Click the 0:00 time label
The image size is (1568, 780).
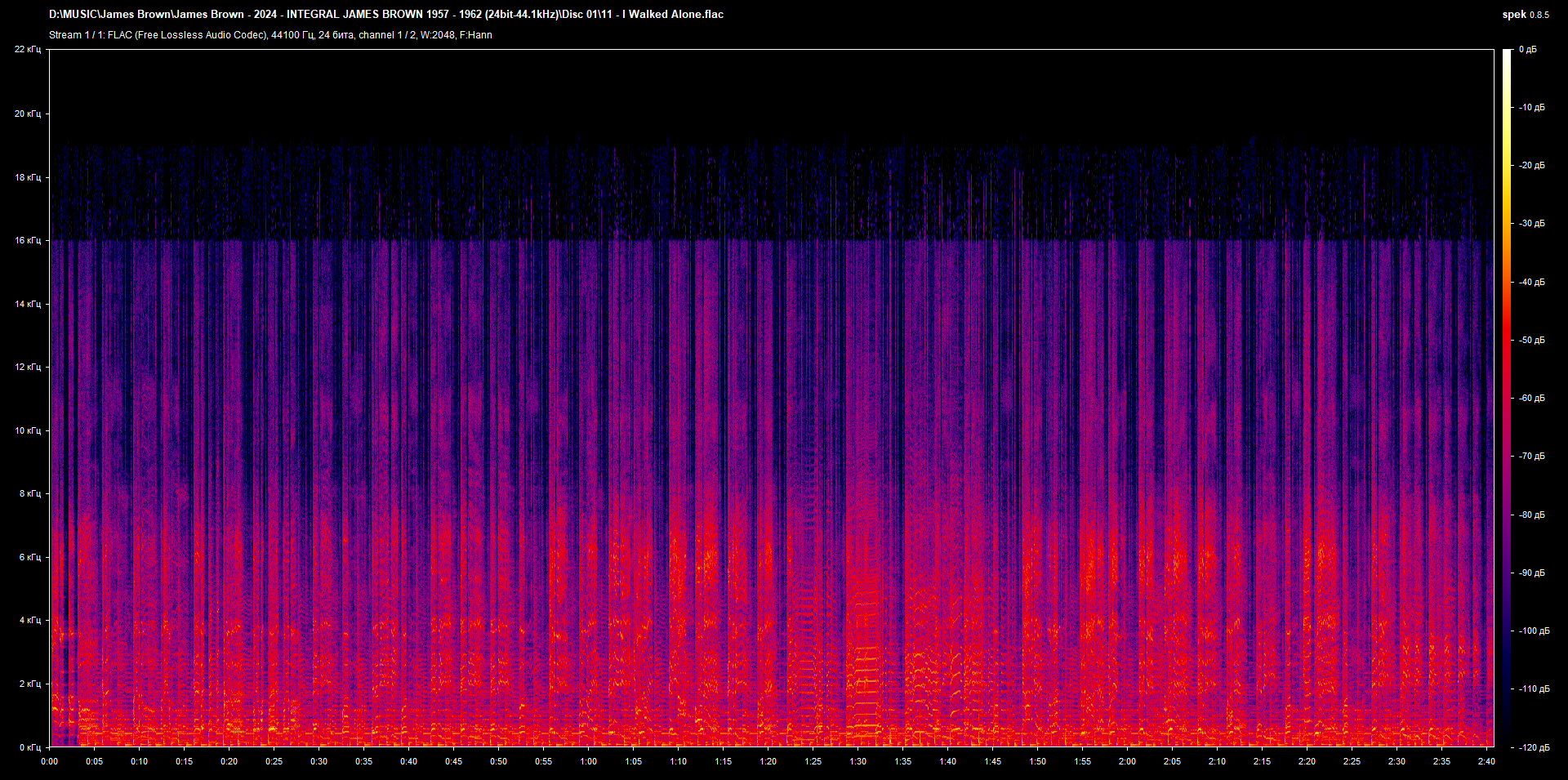coord(50,761)
